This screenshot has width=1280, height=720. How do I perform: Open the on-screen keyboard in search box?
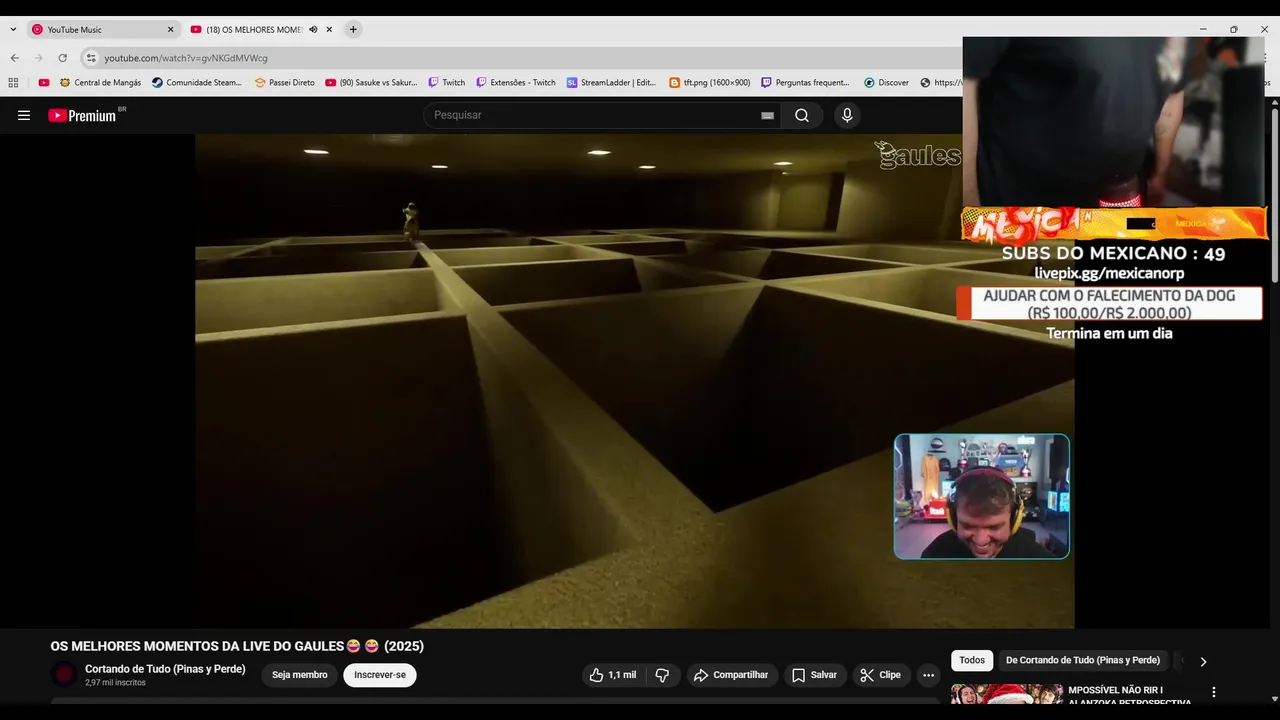pyautogui.click(x=767, y=115)
